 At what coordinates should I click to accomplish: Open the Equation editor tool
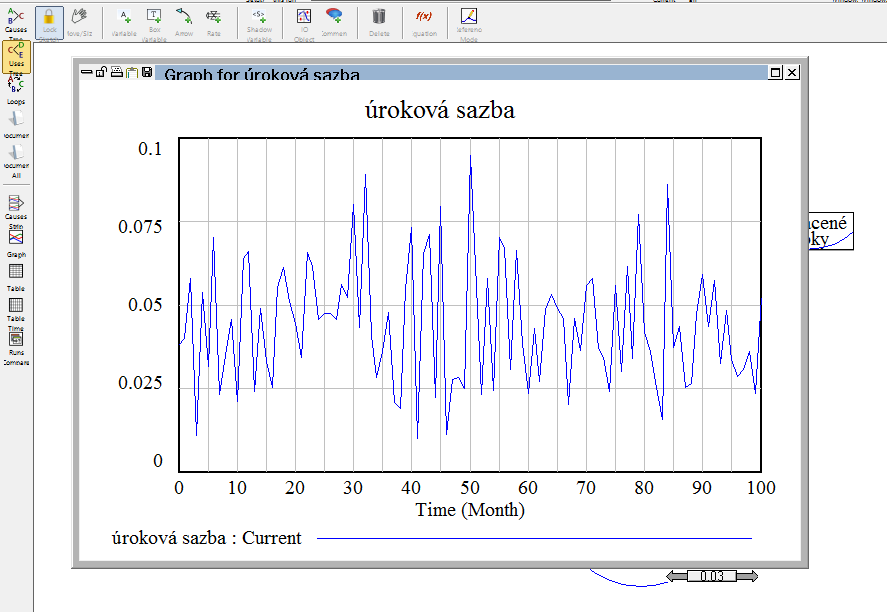[424, 20]
